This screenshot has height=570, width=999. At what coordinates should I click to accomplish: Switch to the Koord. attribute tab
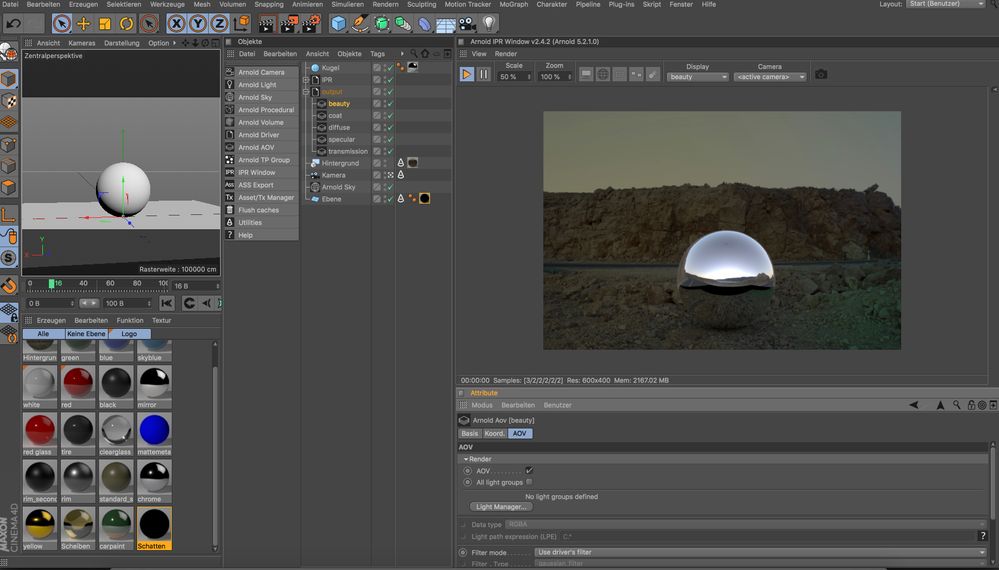point(494,433)
